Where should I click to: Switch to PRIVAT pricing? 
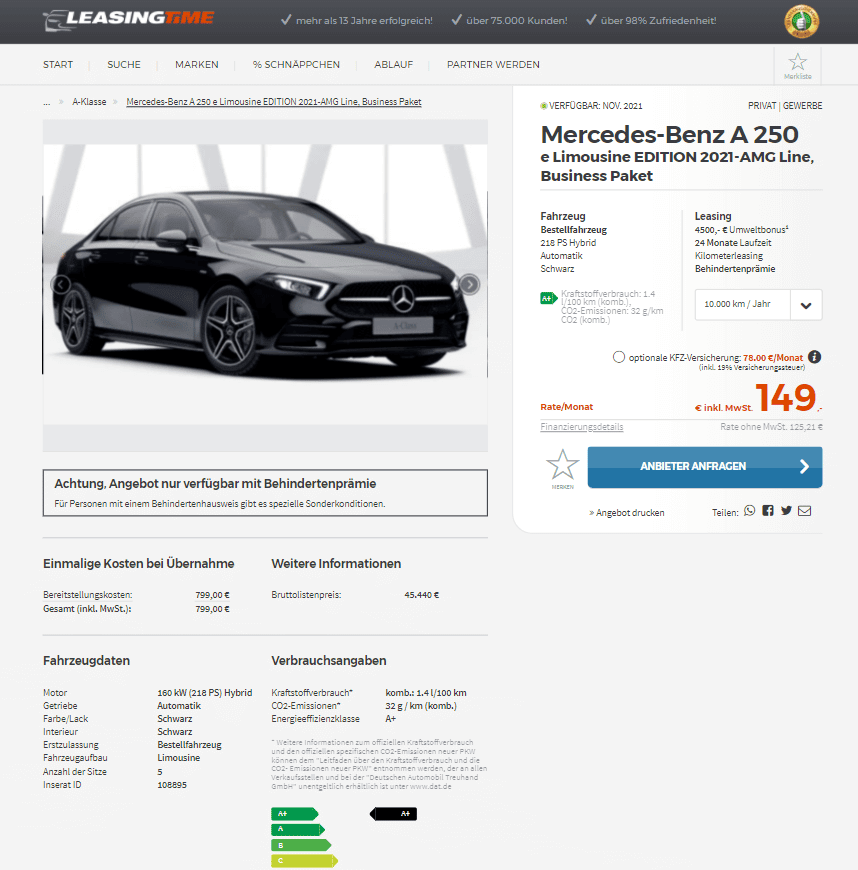762,105
